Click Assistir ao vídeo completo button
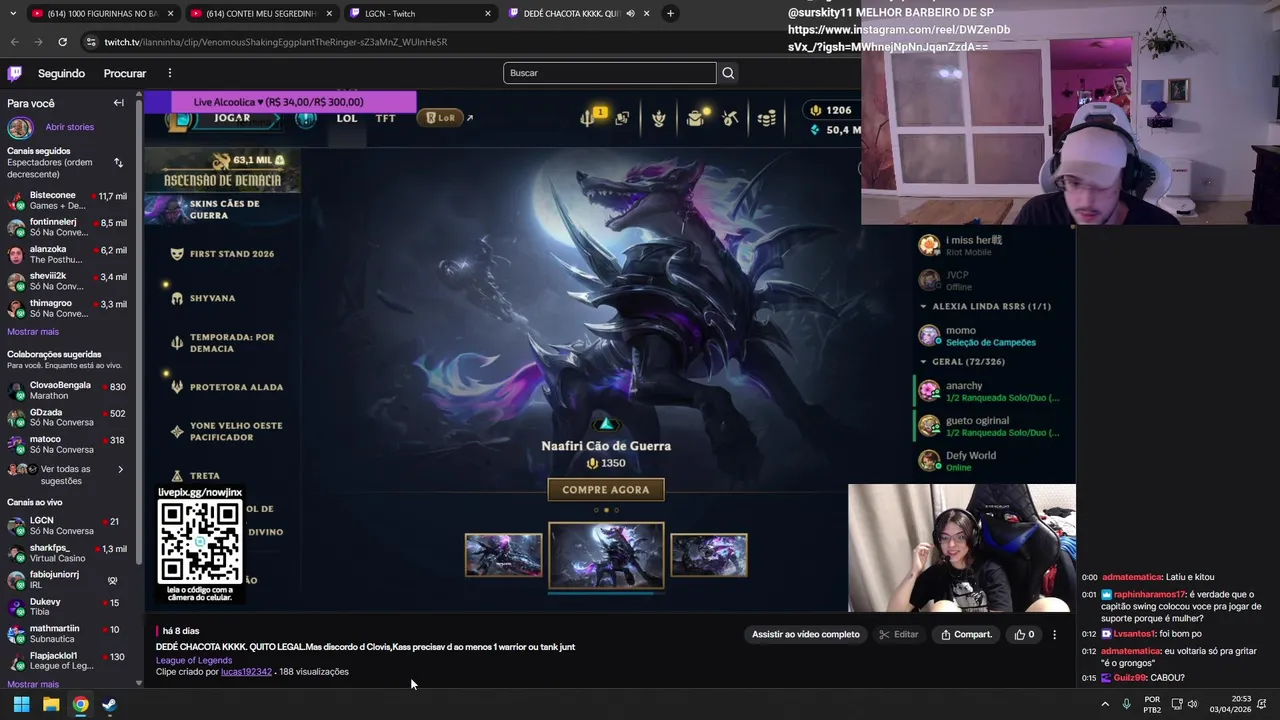This screenshot has height=720, width=1280. coord(805,634)
